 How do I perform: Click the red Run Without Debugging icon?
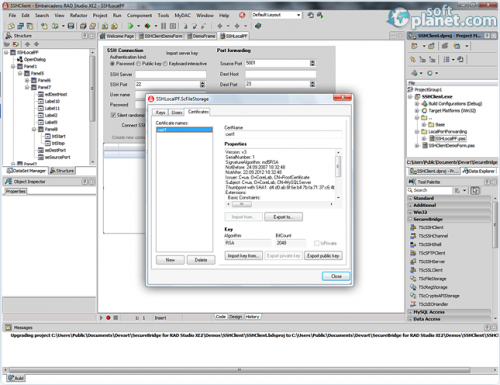click(147, 26)
